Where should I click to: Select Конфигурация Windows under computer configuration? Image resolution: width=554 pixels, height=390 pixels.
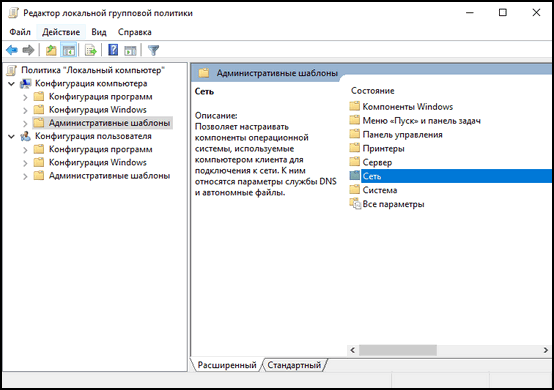point(98,110)
